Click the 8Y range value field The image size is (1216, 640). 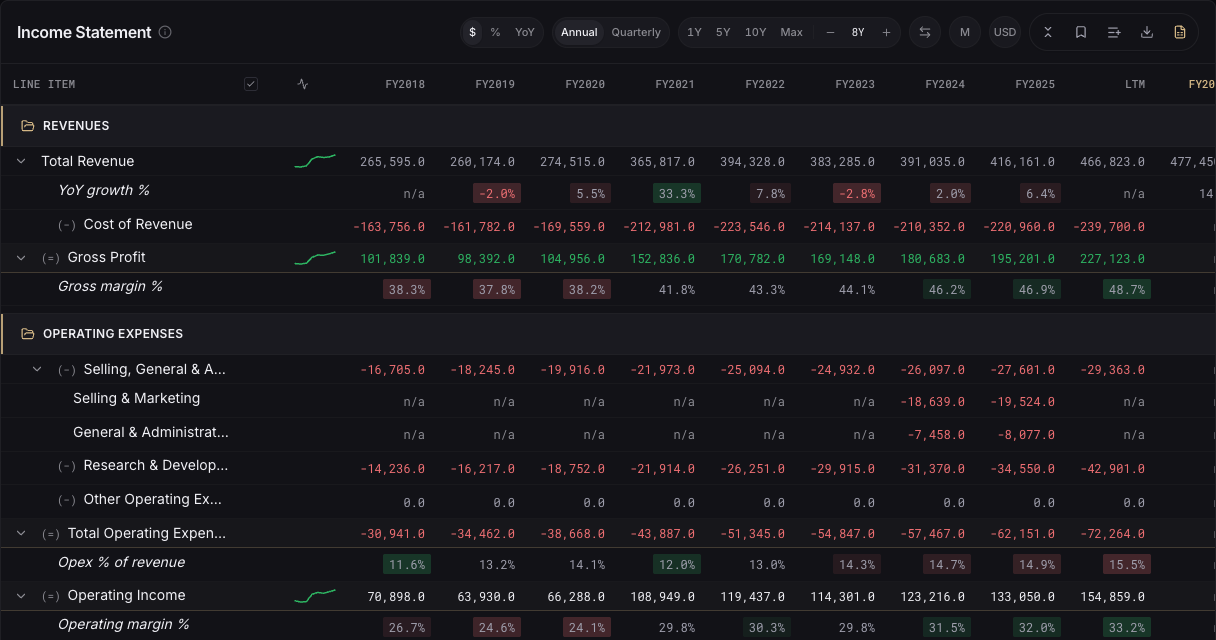858,32
